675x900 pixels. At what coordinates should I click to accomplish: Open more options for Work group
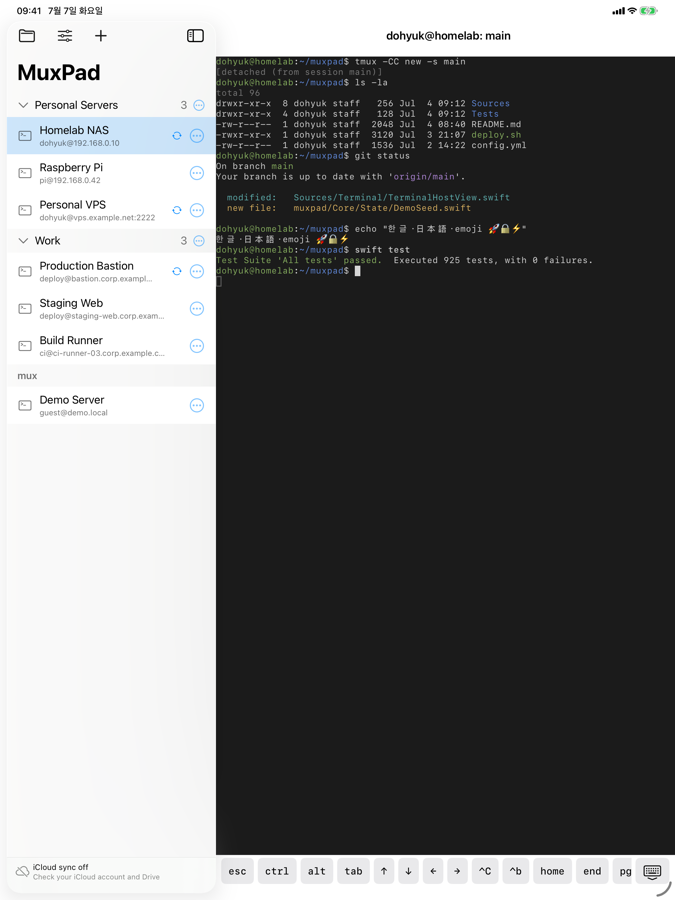click(199, 240)
